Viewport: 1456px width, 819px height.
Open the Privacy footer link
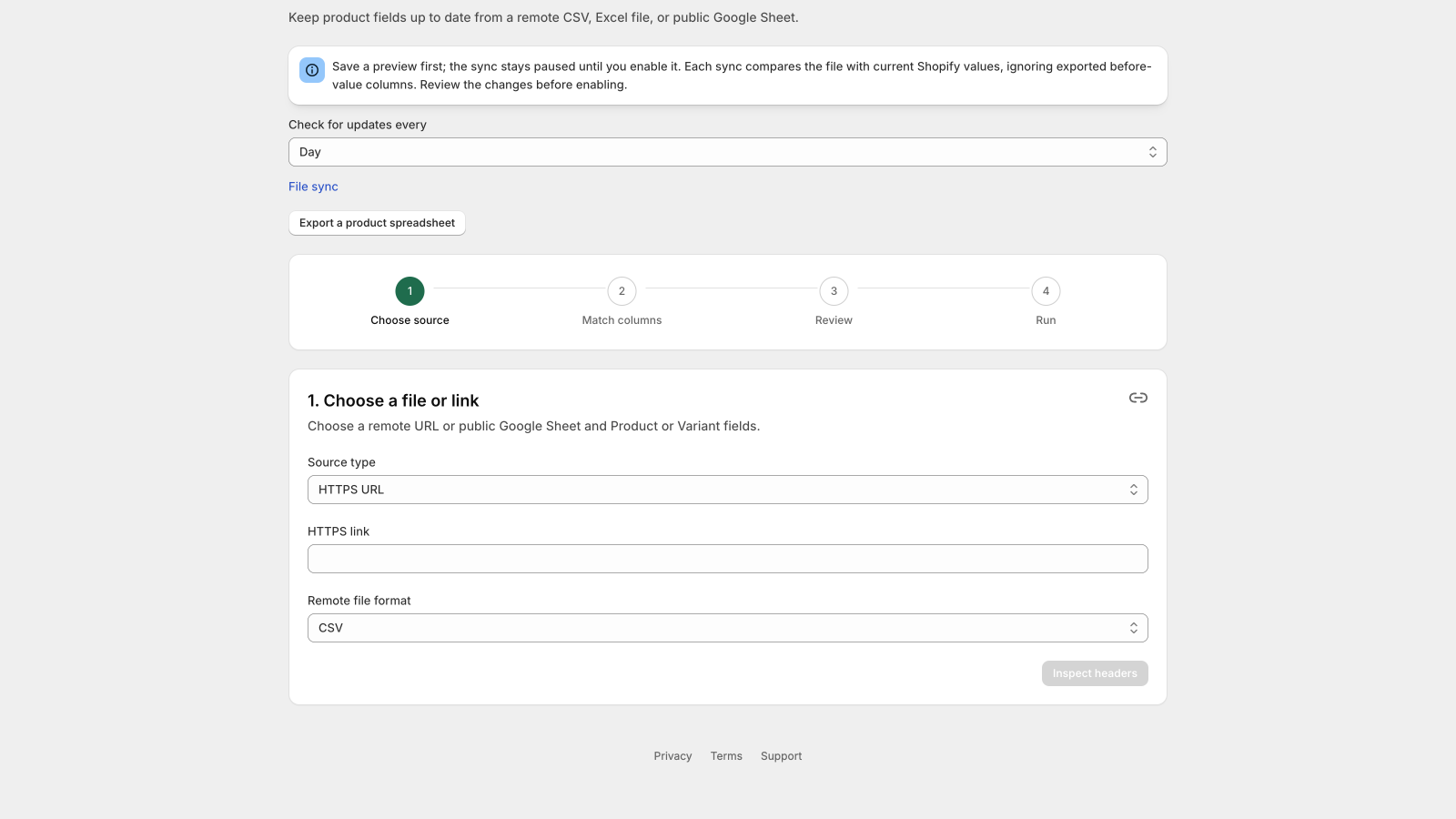672,756
